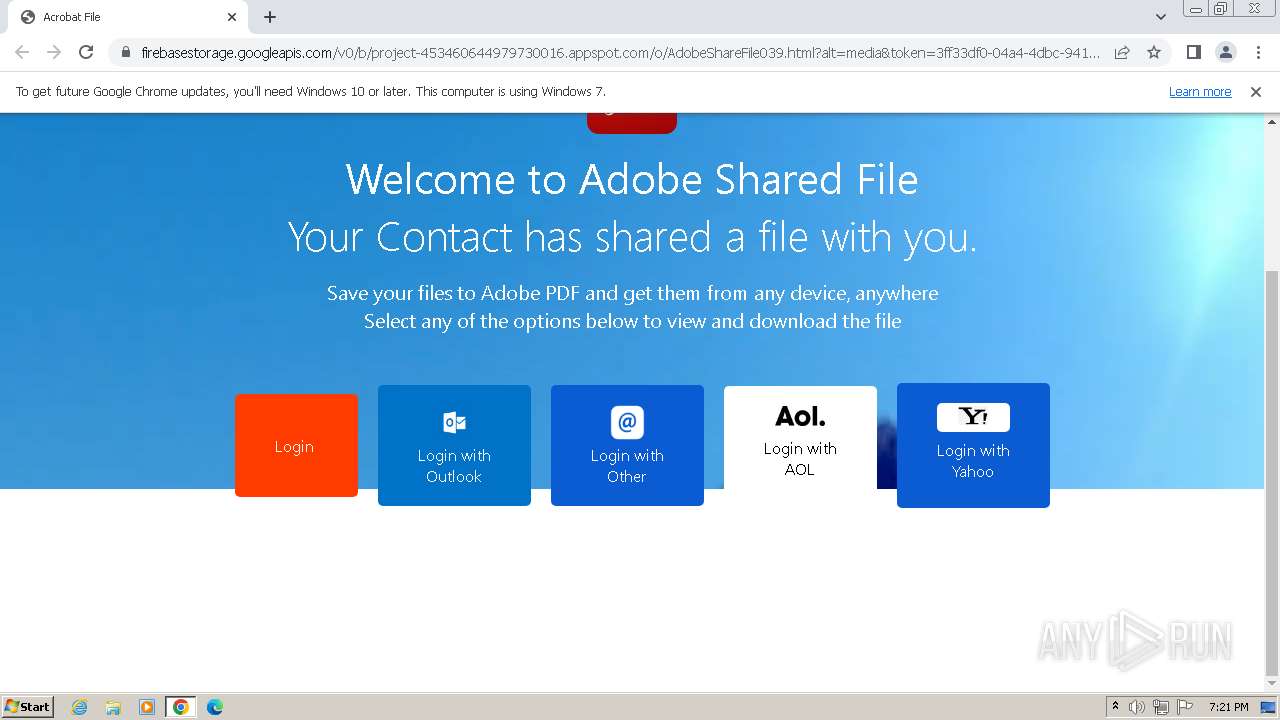The height and width of the screenshot is (720, 1280).
Task: Open Action Center flag icon
Action: (x=1185, y=707)
